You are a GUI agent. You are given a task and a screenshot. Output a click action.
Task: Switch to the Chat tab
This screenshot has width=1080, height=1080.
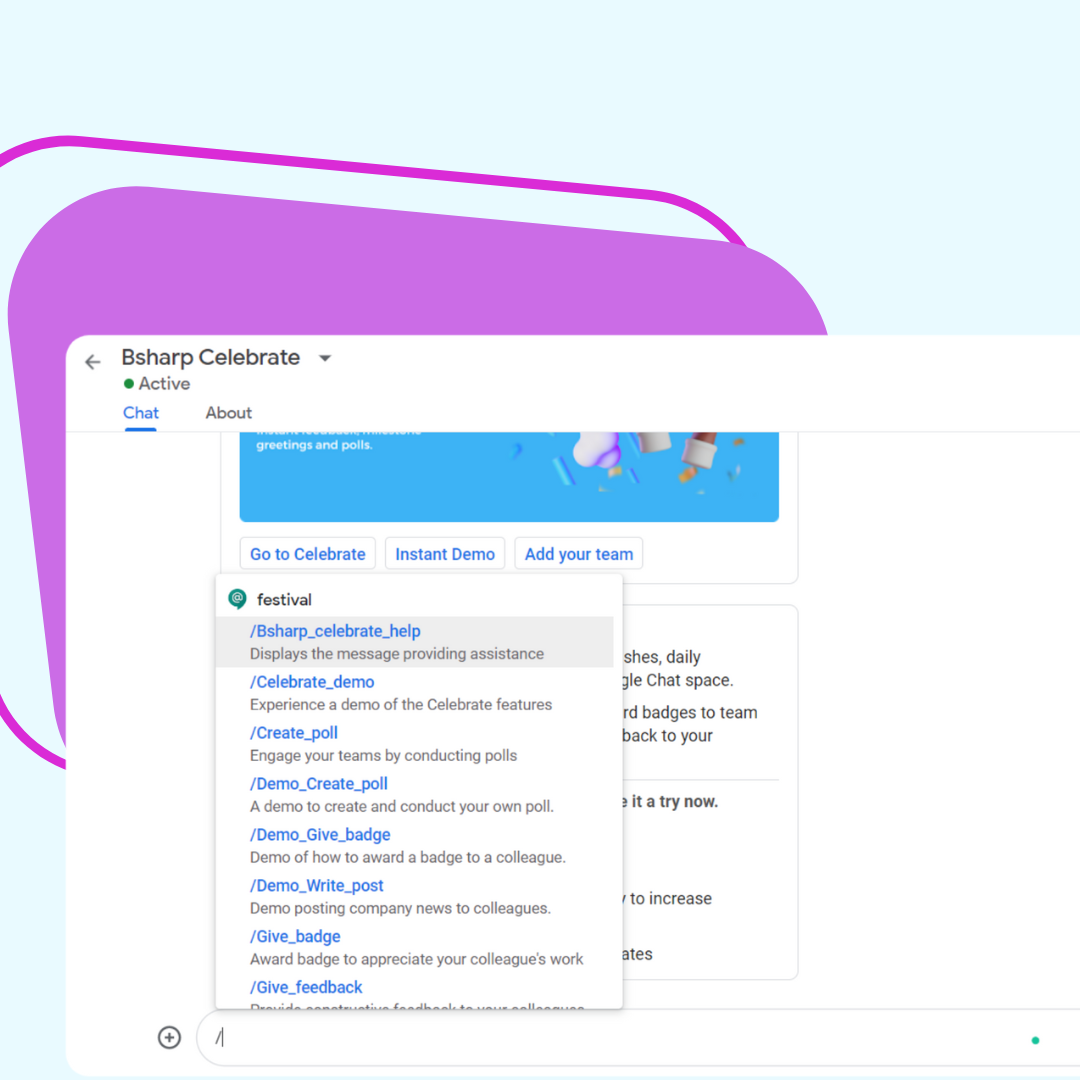pos(141,413)
